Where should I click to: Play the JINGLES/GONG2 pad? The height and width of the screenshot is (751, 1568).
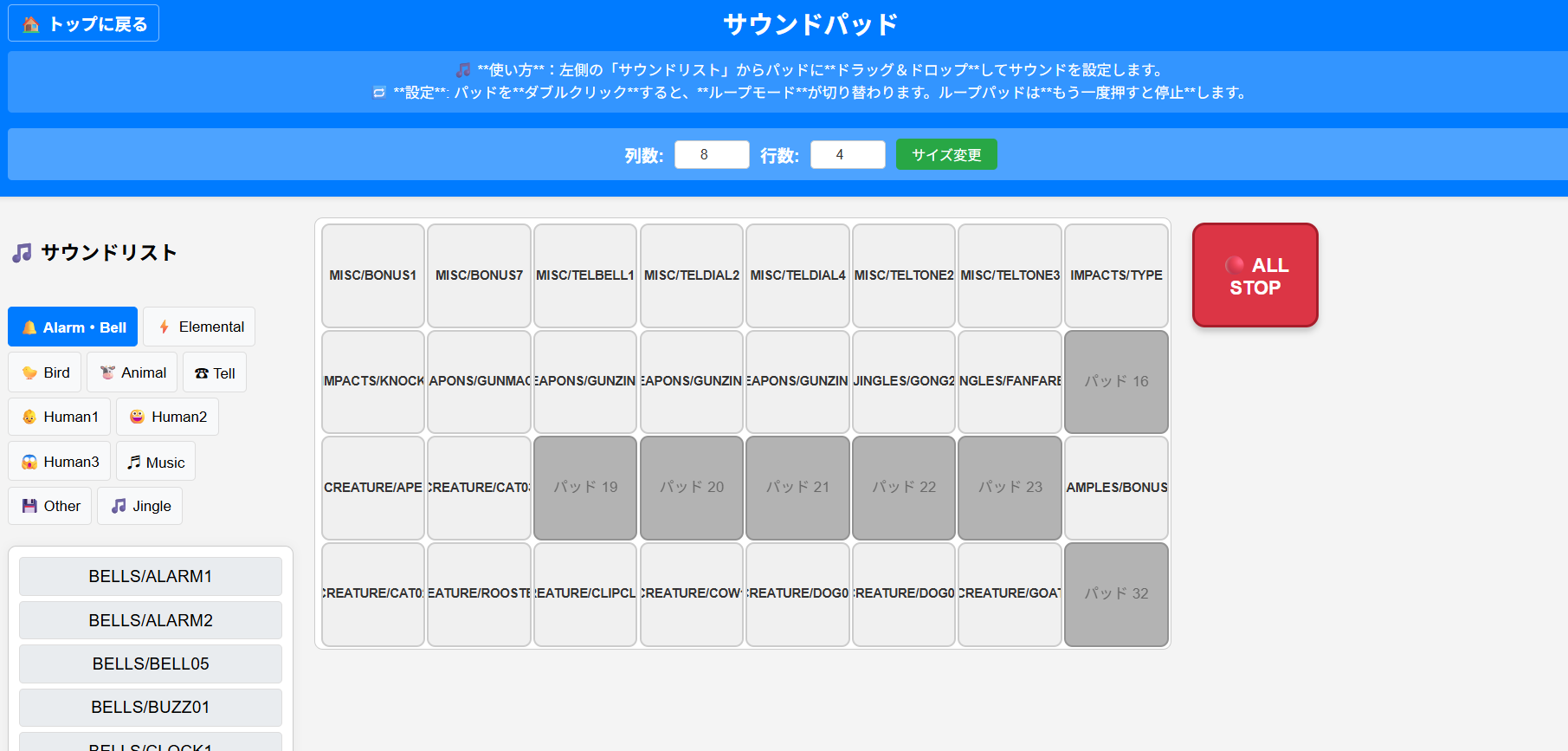coord(904,381)
